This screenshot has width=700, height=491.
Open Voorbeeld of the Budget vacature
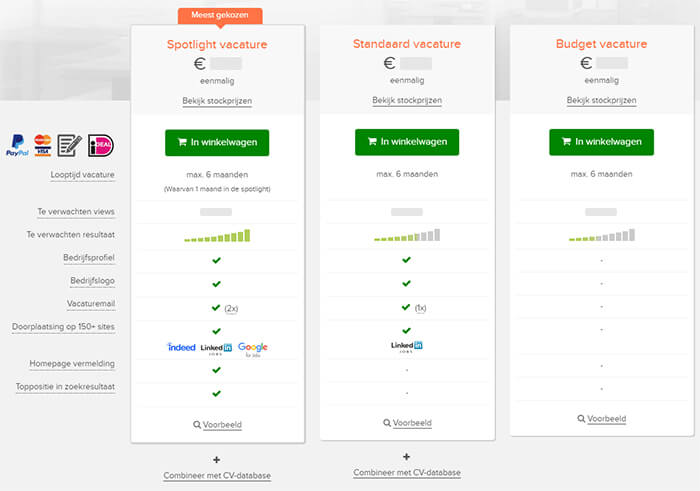click(602, 419)
